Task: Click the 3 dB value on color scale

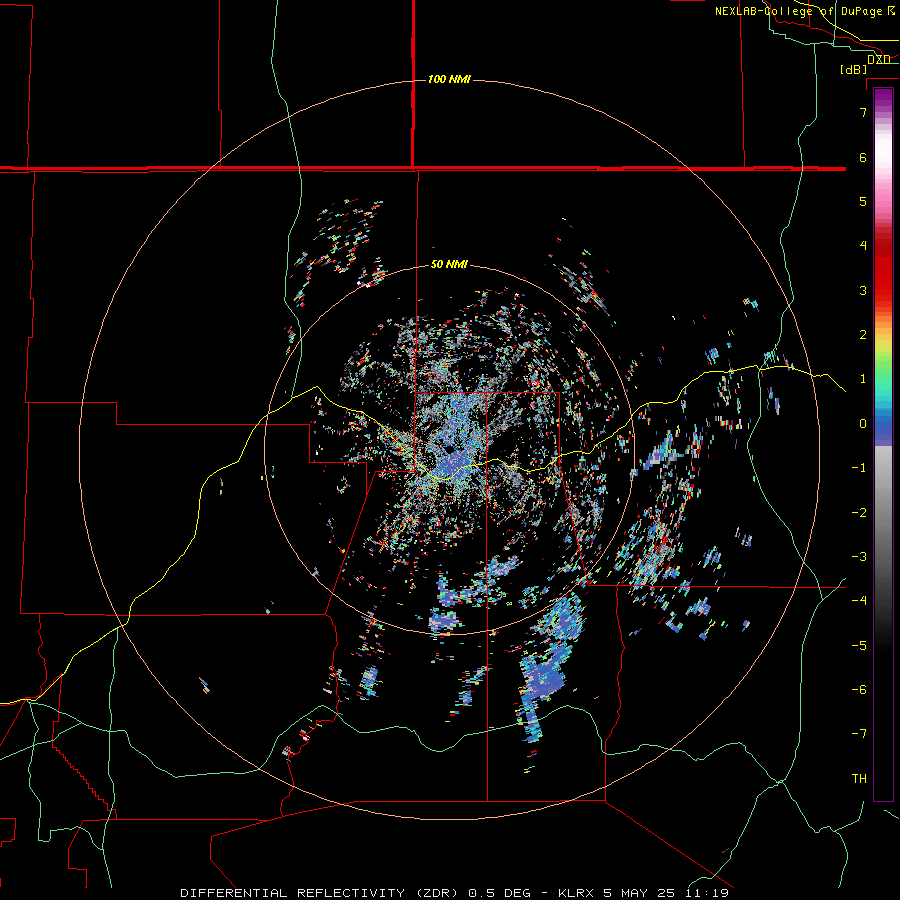Action: (x=863, y=290)
